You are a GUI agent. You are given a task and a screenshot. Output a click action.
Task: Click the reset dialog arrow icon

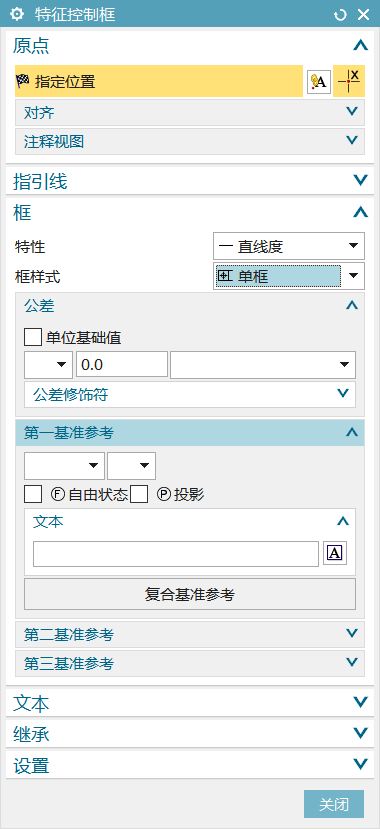pyautogui.click(x=340, y=15)
